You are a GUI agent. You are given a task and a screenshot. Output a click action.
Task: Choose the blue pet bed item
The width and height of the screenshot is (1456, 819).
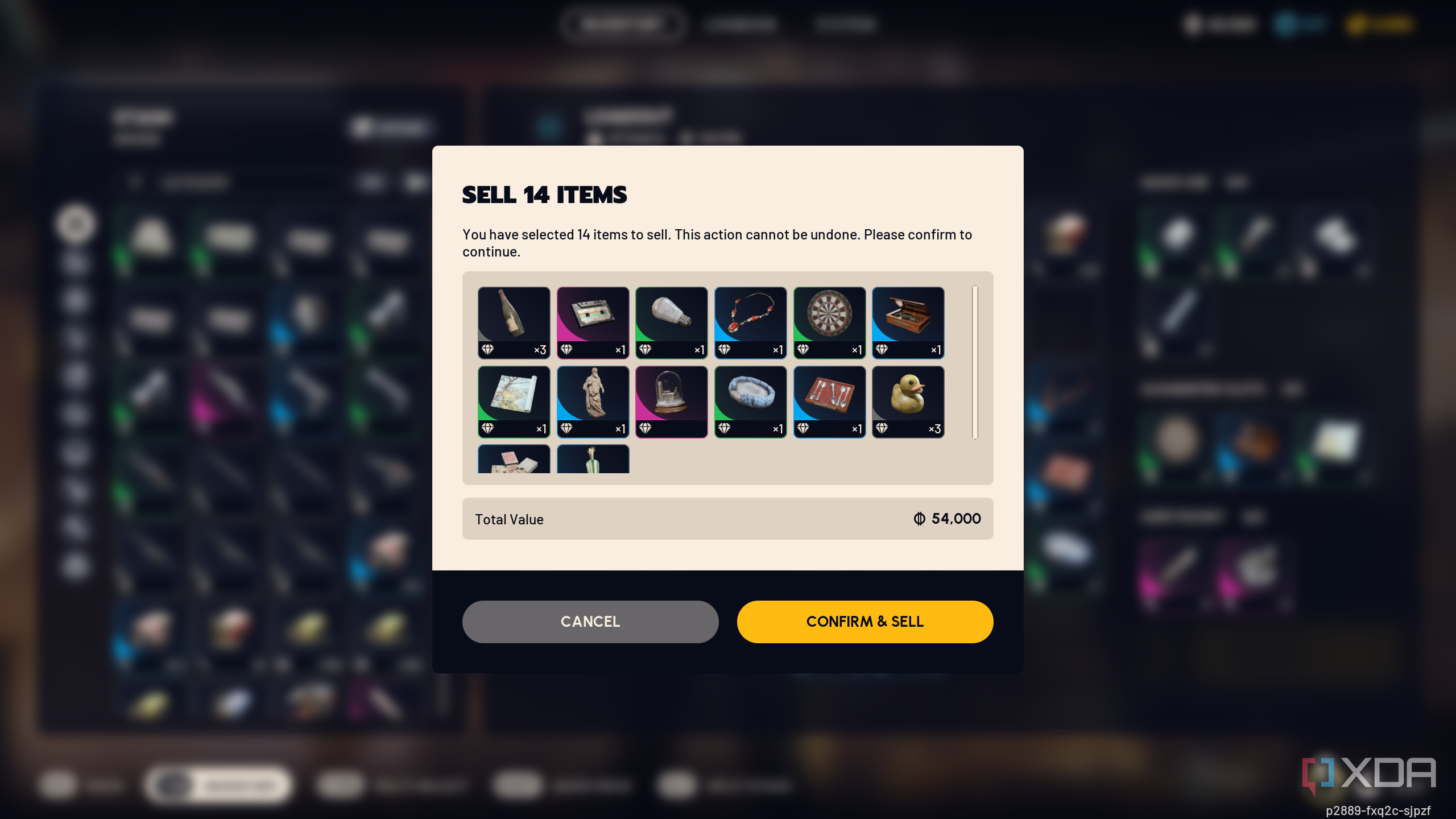[751, 402]
